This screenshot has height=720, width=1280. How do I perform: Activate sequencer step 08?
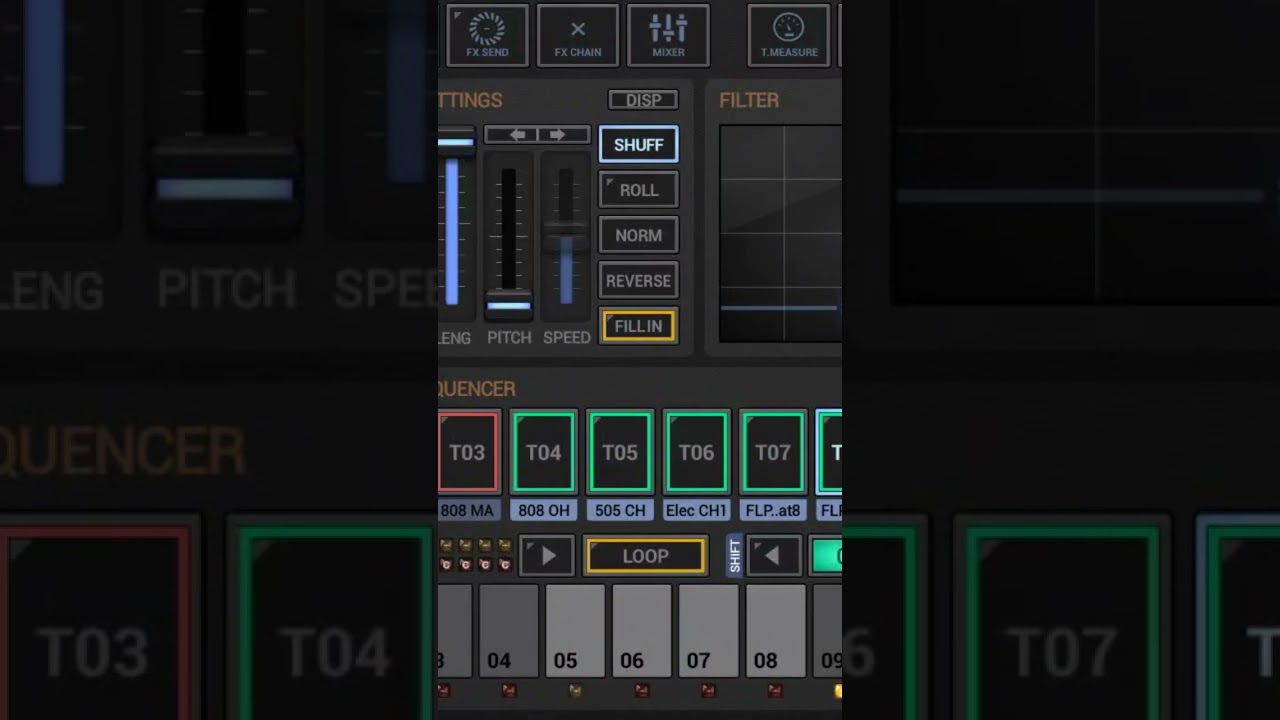[775, 631]
